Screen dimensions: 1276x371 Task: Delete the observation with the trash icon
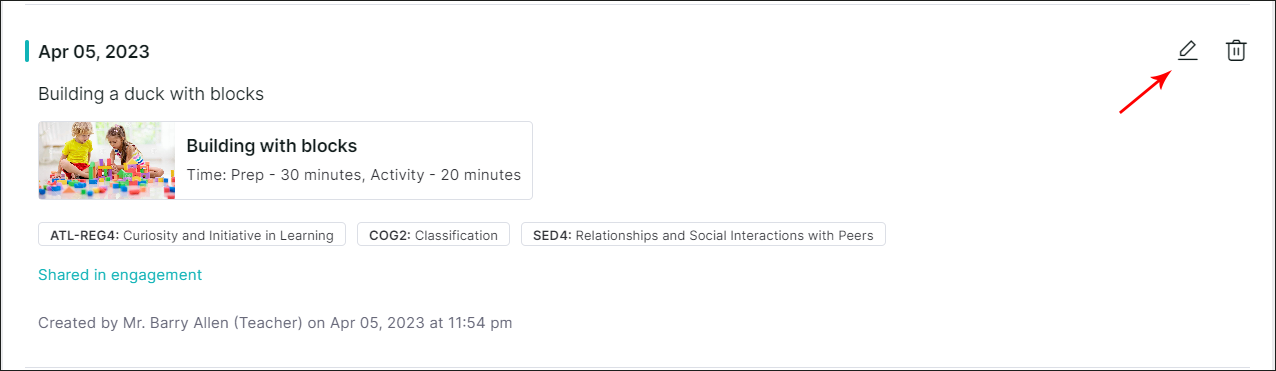pyautogui.click(x=1236, y=51)
